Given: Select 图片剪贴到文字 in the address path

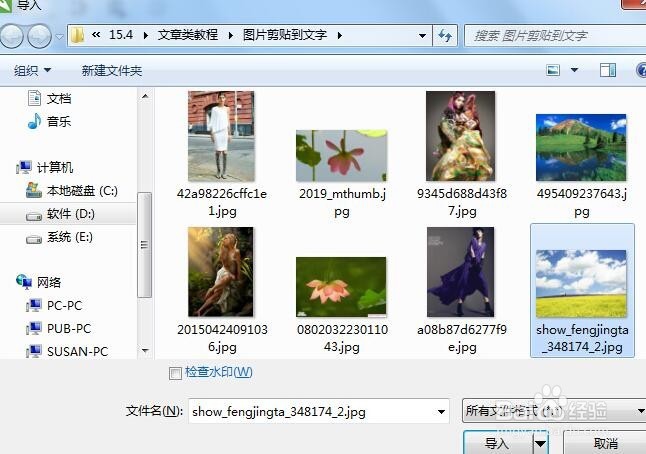Looking at the screenshot, I should pyautogui.click(x=285, y=35).
